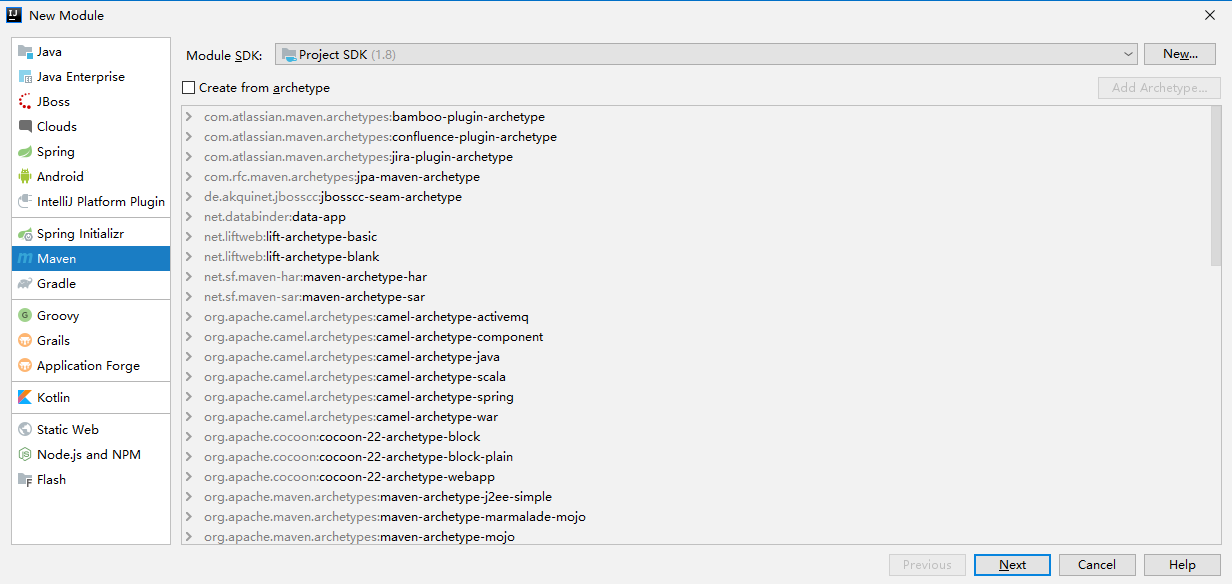The image size is (1232, 584).
Task: Expand jbosscc-seam-archetype entry
Action: pyautogui.click(x=189, y=197)
